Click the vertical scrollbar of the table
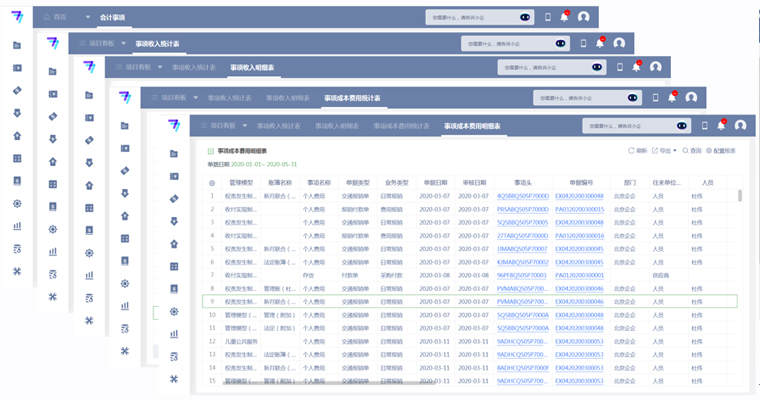Viewport: 760px width, 400px height. (740, 195)
